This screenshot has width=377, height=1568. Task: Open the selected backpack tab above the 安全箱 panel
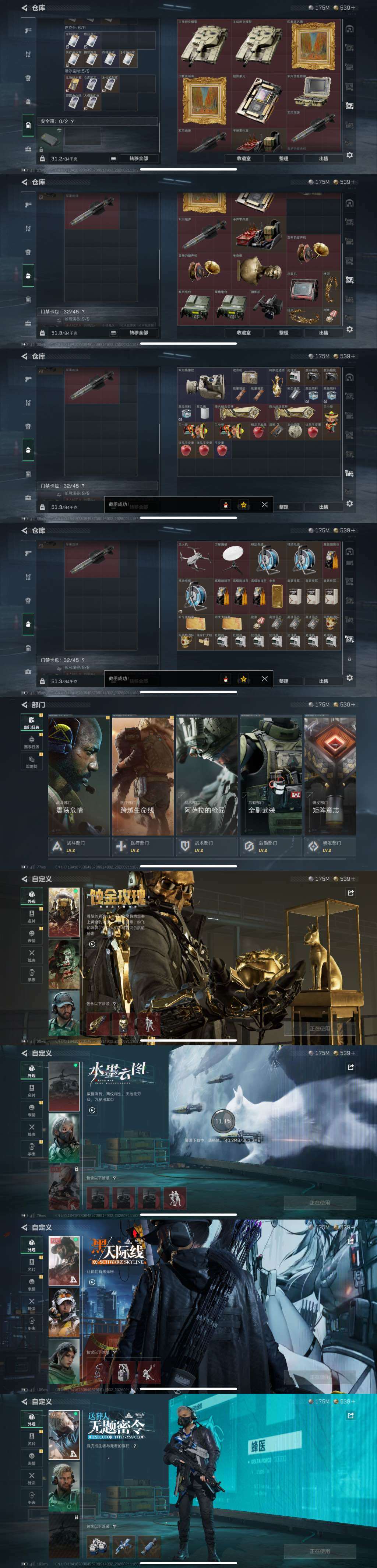pos(28,125)
